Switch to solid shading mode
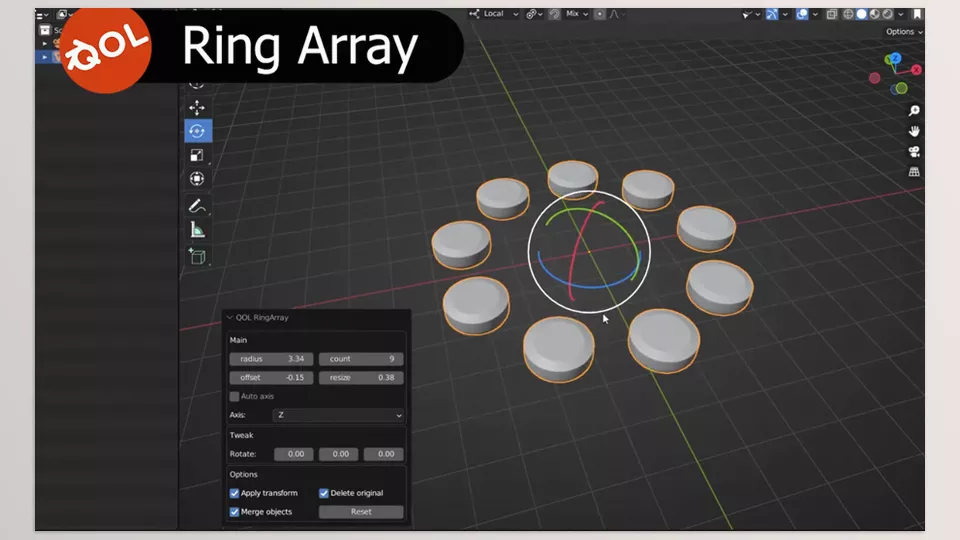Image resolution: width=960 pixels, height=540 pixels. coord(861,14)
